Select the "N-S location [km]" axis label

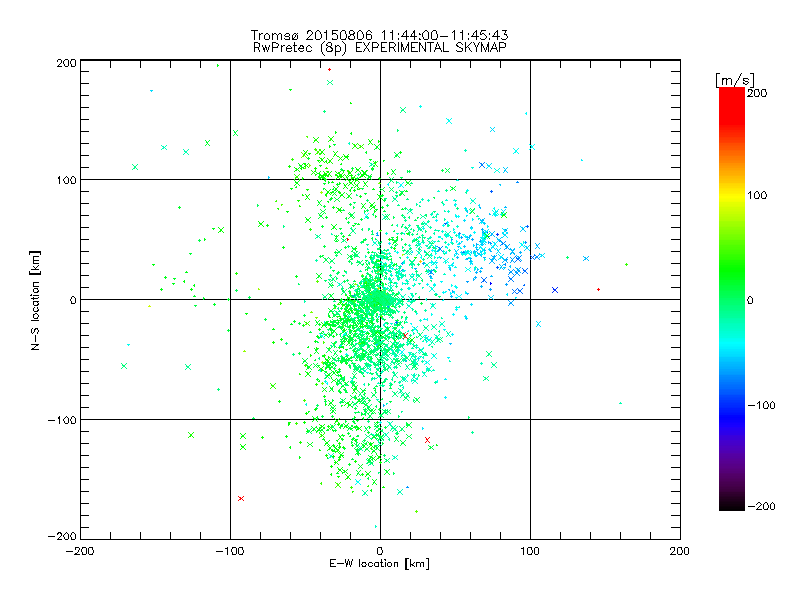35,300
